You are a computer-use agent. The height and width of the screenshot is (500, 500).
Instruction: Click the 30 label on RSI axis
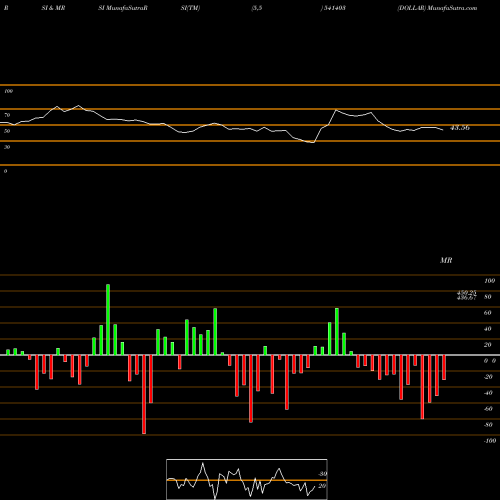7,147
